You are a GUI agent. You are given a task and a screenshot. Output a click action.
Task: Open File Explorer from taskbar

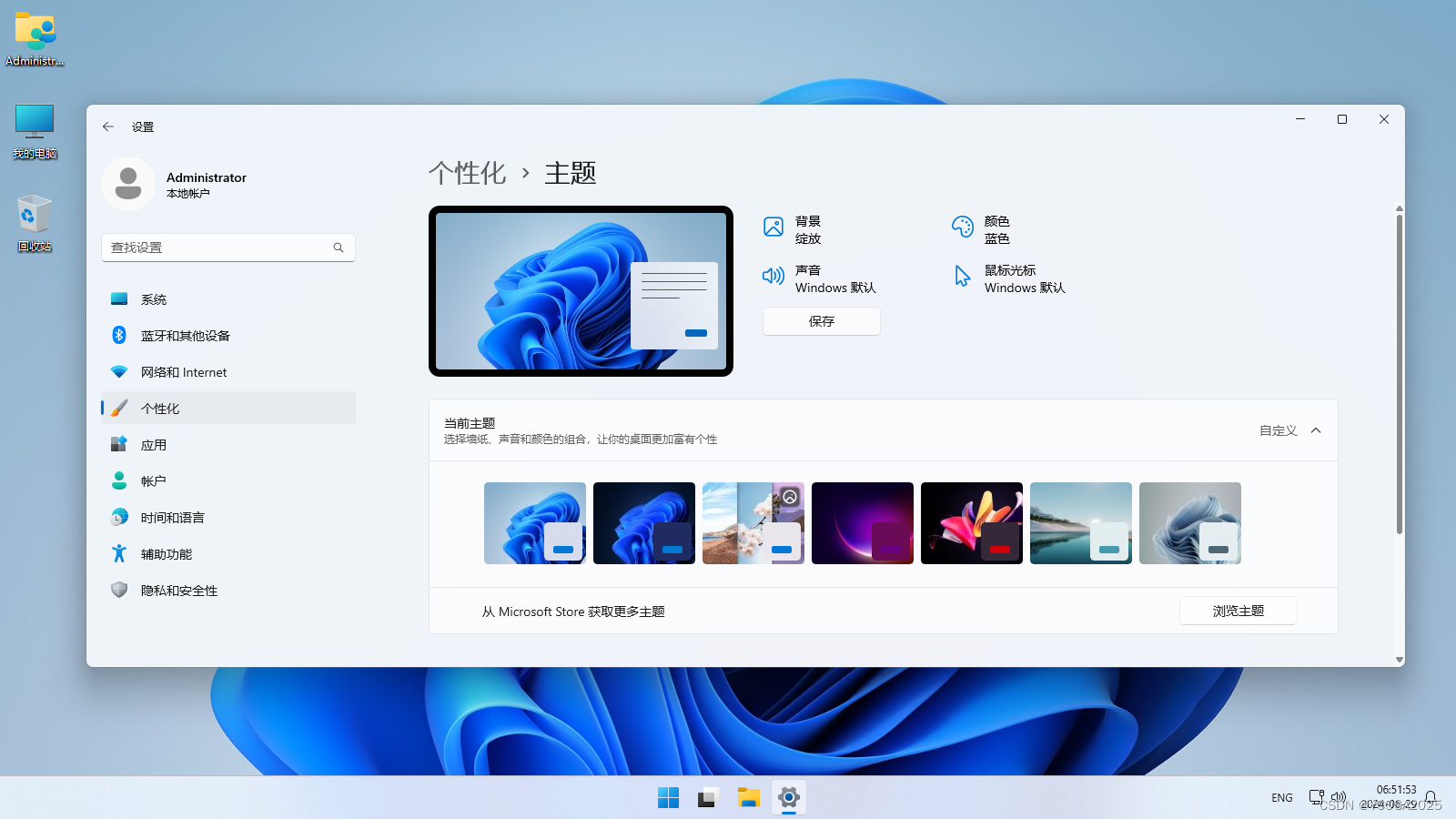(x=749, y=798)
